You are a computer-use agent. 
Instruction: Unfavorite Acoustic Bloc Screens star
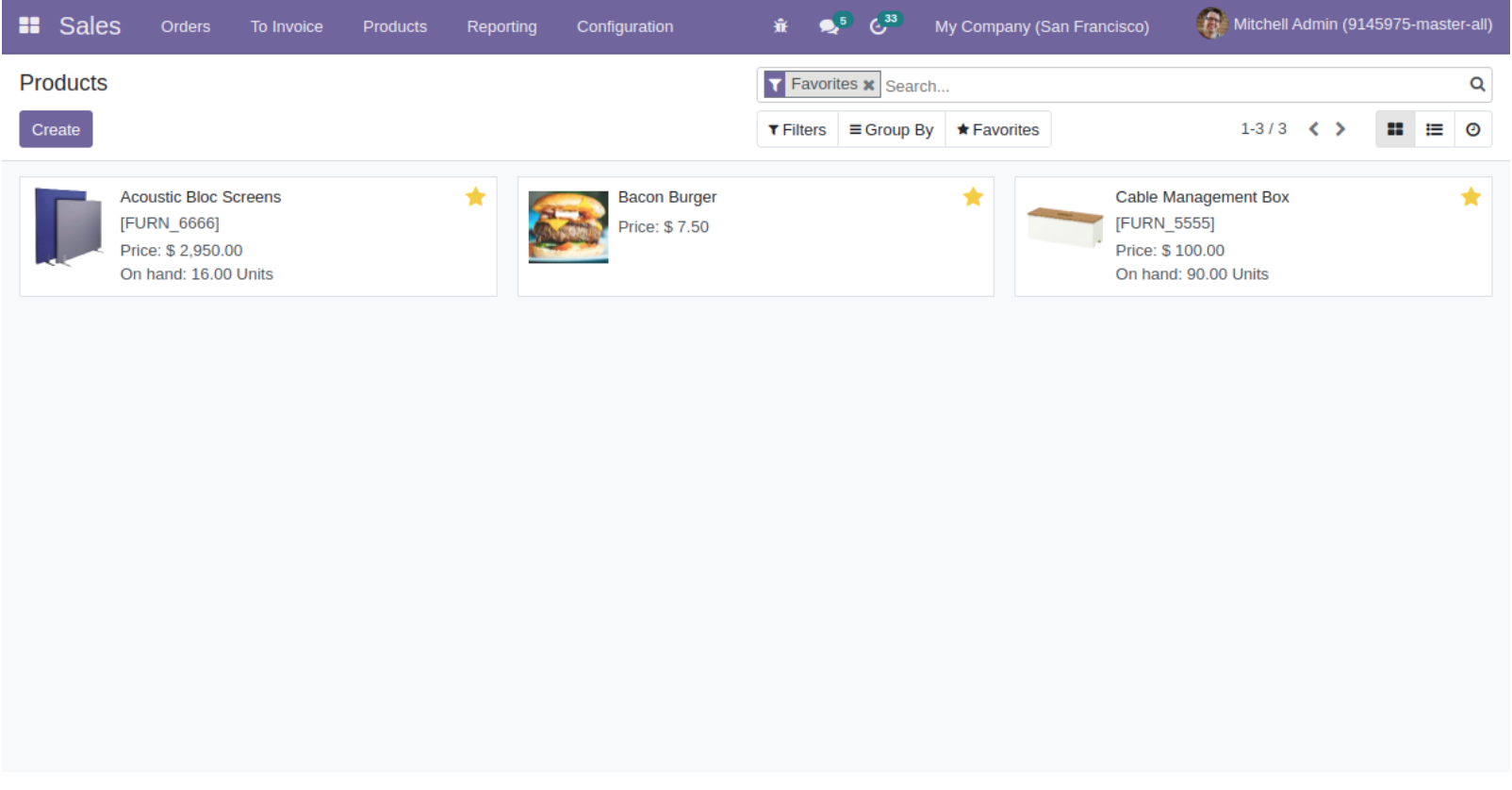pos(475,197)
